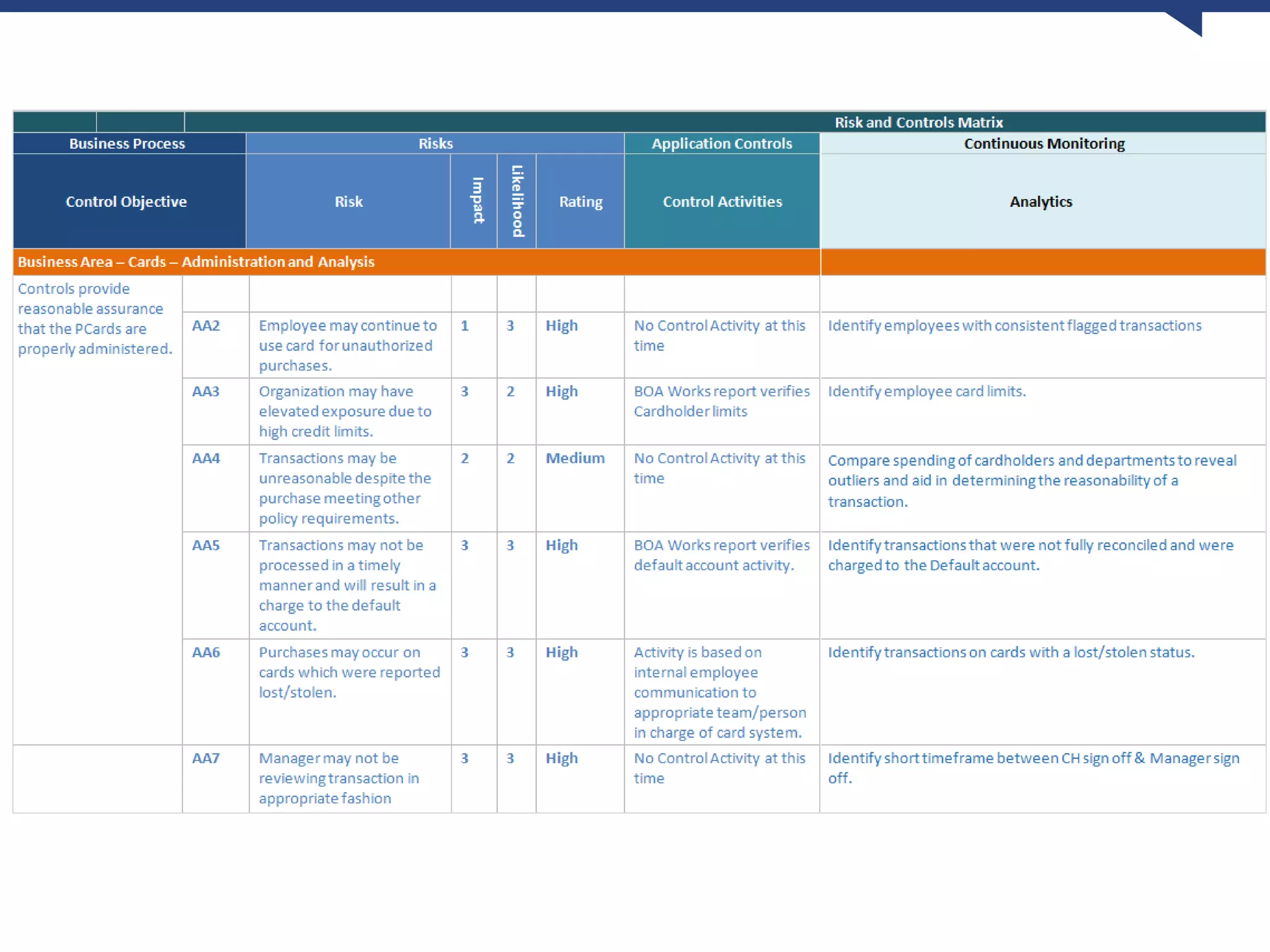Screen dimensions: 1270x952
Task: Click the Risk and Controls Matrix title
Action: (x=918, y=122)
